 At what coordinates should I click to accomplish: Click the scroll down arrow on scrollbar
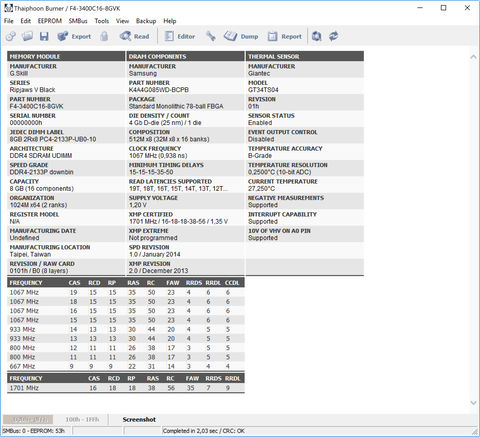click(473, 403)
